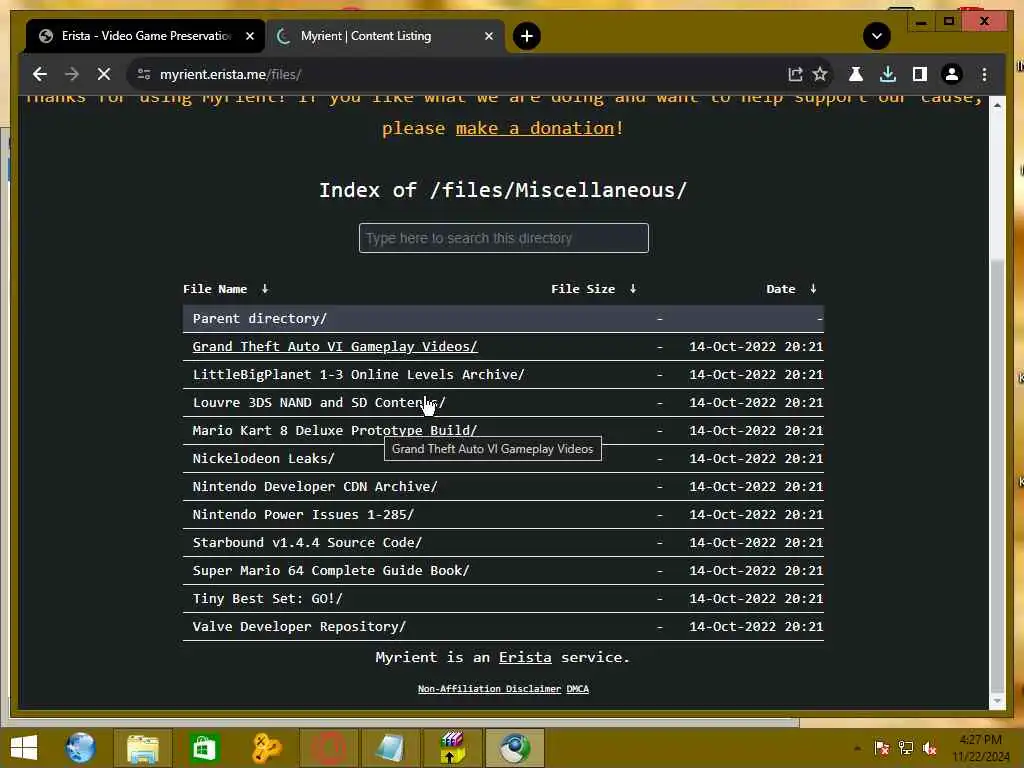Click the forward navigation arrow
Screen dimensions: 1024x768
72,74
